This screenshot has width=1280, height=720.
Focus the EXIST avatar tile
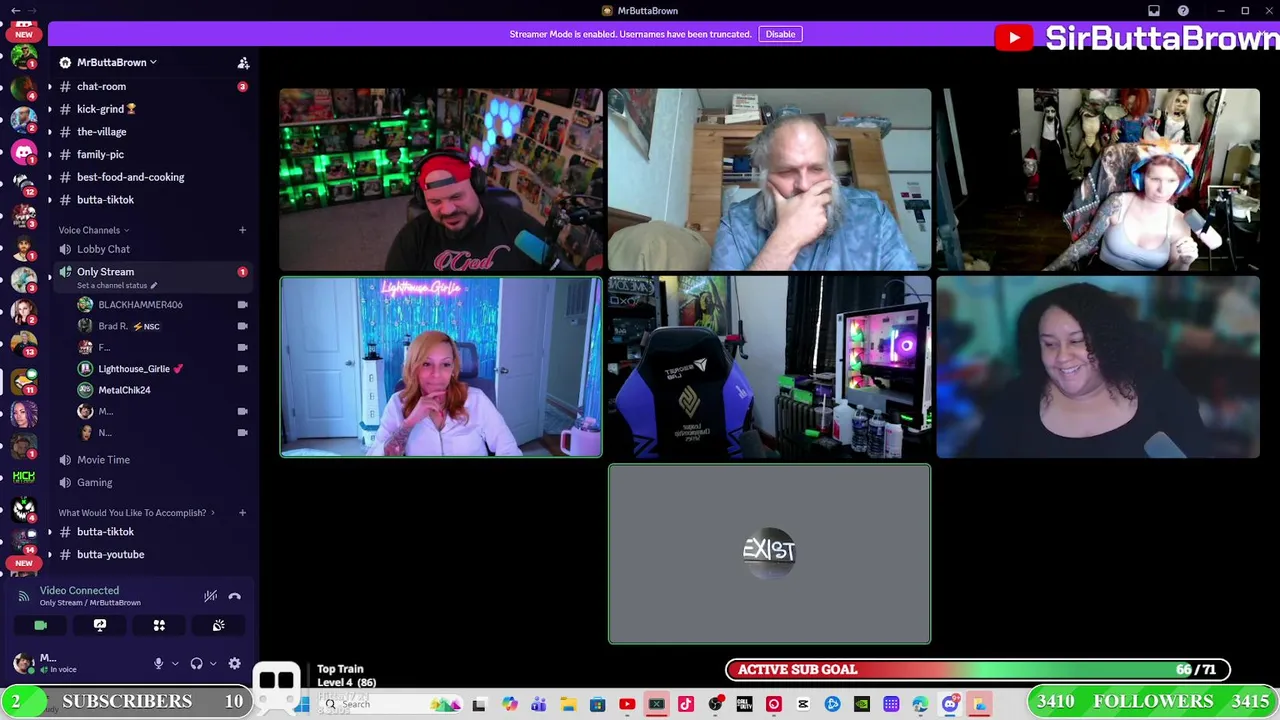(x=769, y=554)
